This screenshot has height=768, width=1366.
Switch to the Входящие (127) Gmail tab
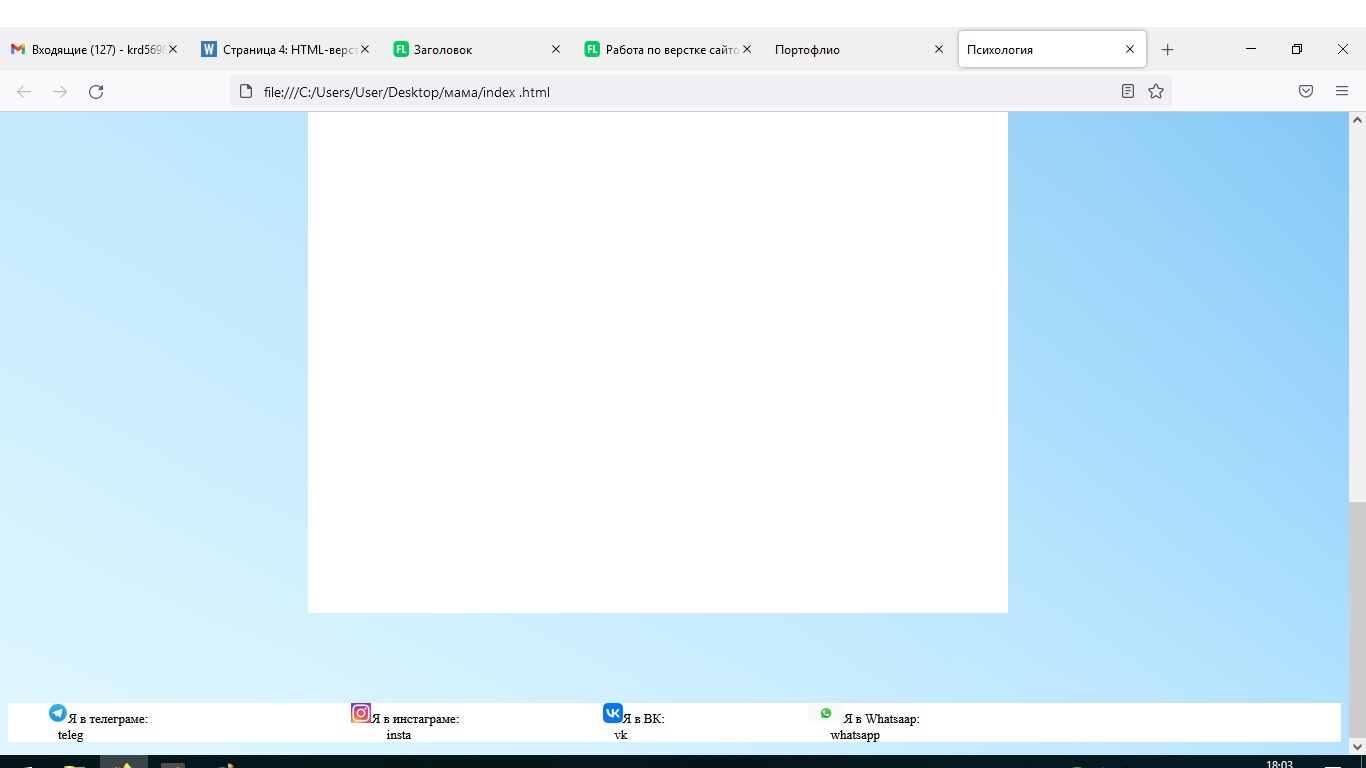[x=94, y=49]
